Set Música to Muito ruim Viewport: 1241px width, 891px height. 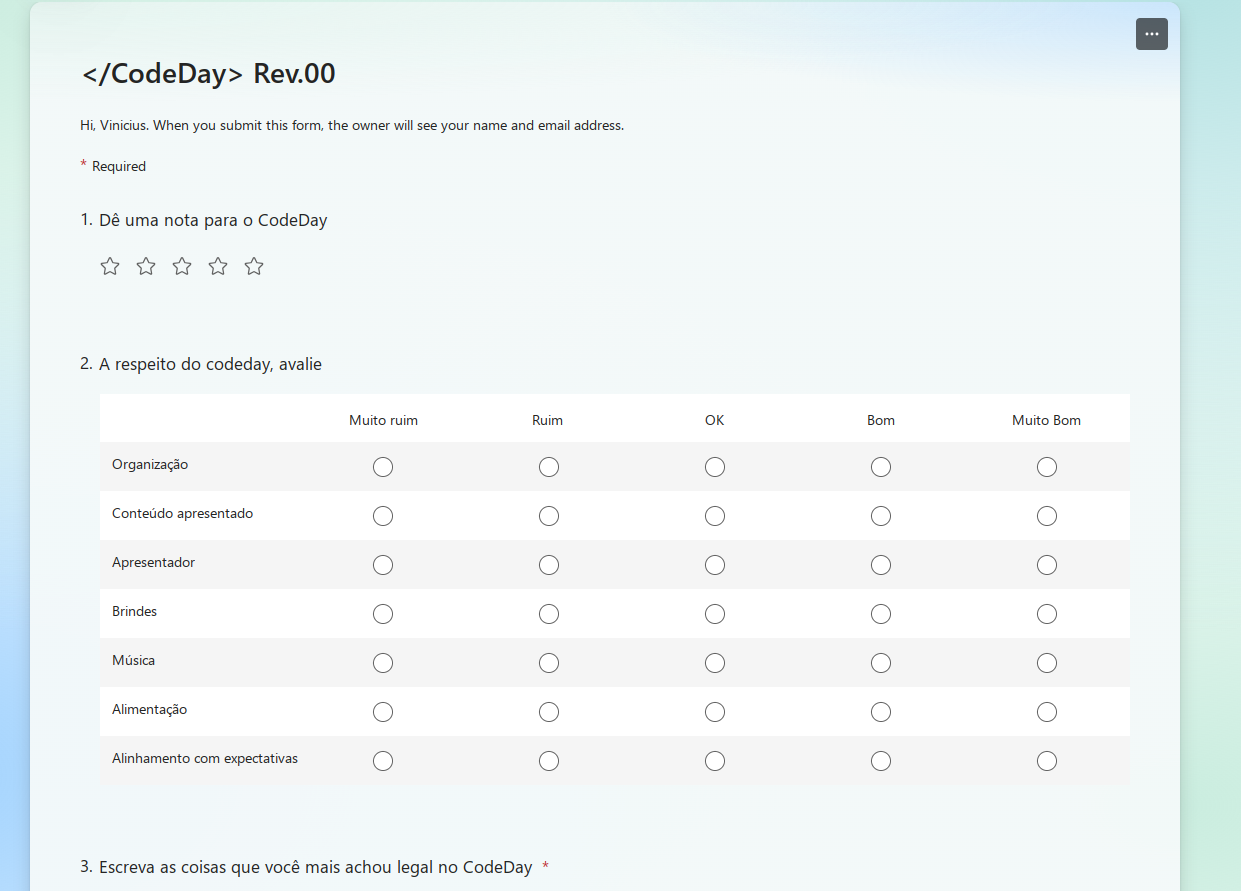(x=383, y=663)
